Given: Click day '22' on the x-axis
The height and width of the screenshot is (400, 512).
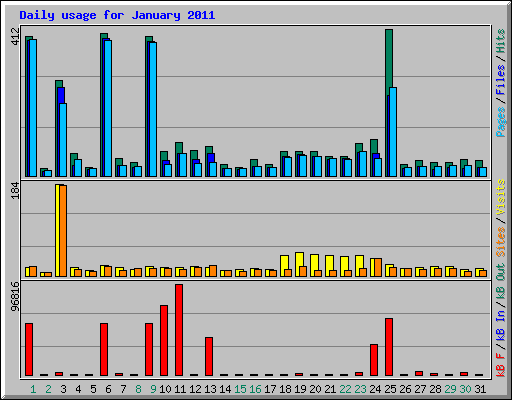Looking at the screenshot, I should tap(345, 389).
